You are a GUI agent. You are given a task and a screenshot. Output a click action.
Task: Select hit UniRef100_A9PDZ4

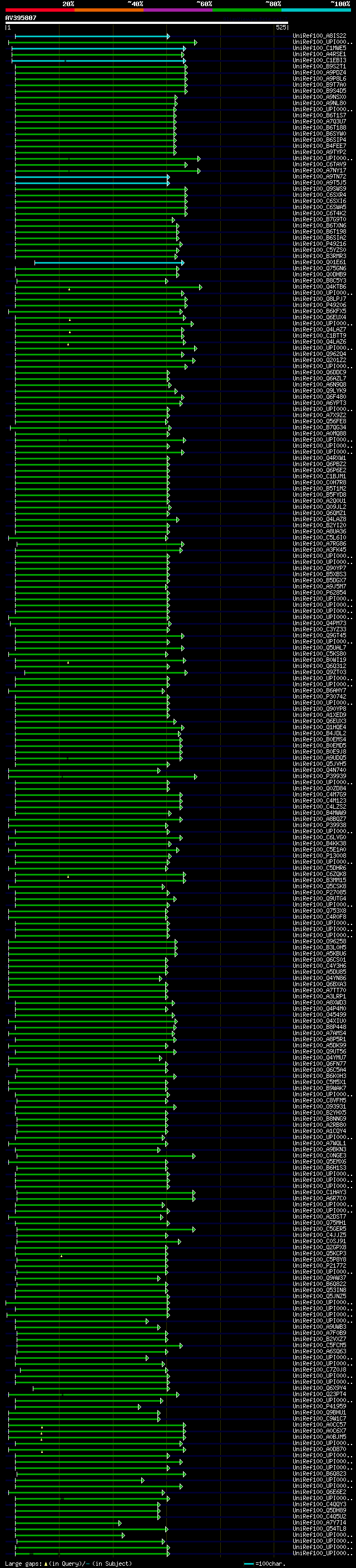coord(319,72)
